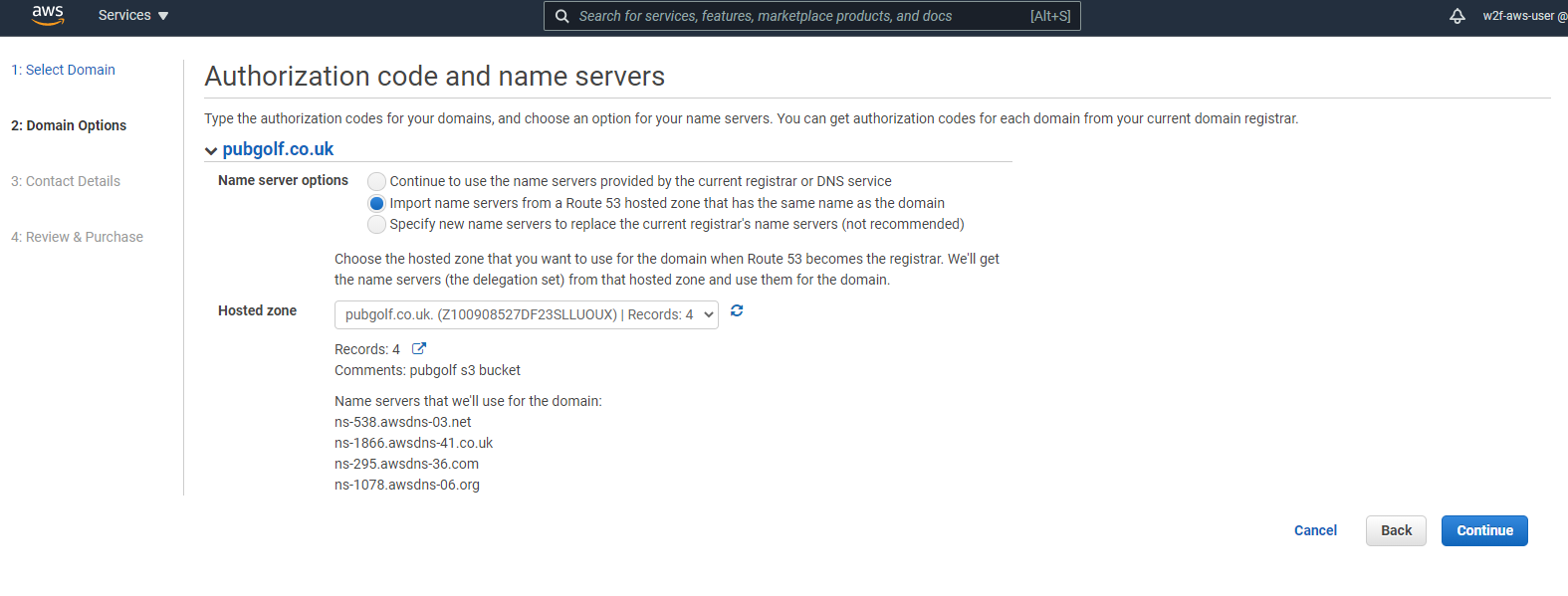Open step 3 Contact Details
The width and height of the screenshot is (1568, 596).
[x=66, y=181]
